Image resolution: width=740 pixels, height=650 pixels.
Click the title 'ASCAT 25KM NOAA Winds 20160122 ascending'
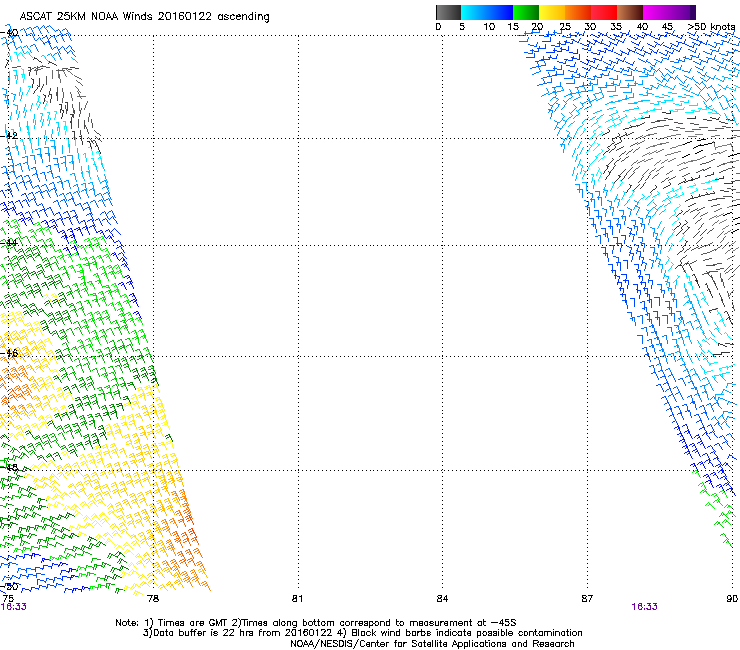[144, 17]
